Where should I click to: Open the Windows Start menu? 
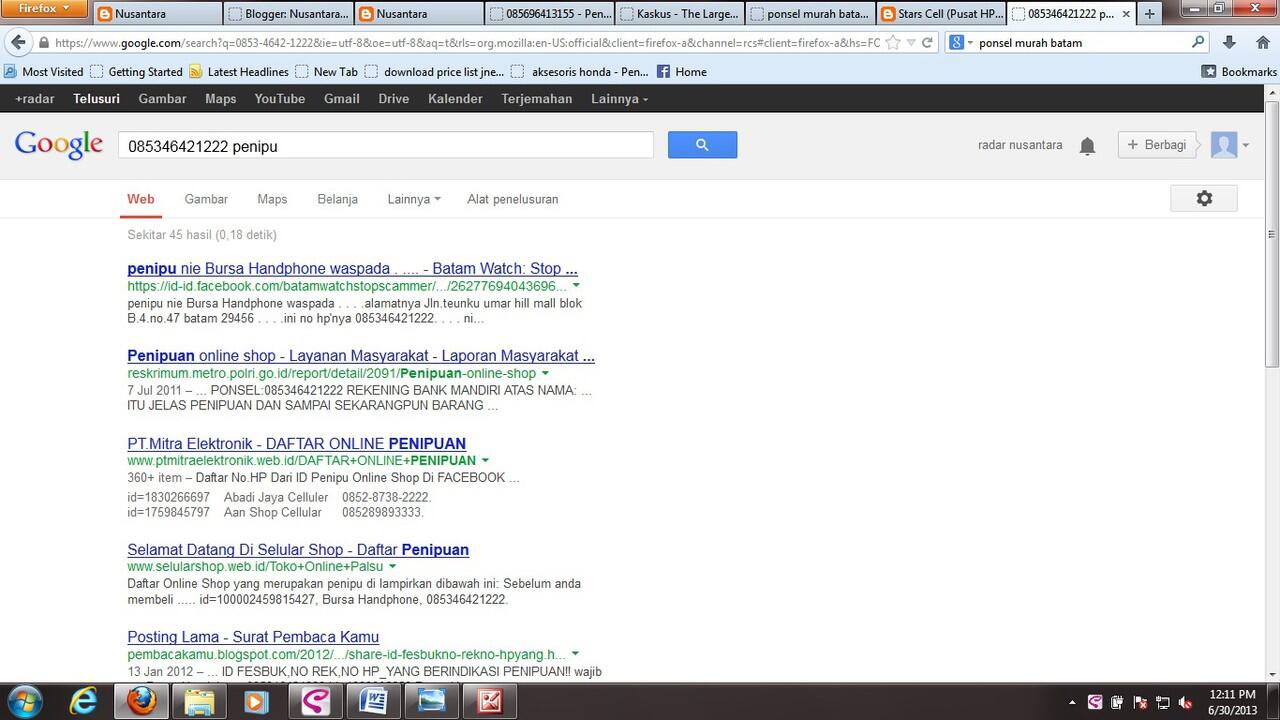(x=24, y=701)
